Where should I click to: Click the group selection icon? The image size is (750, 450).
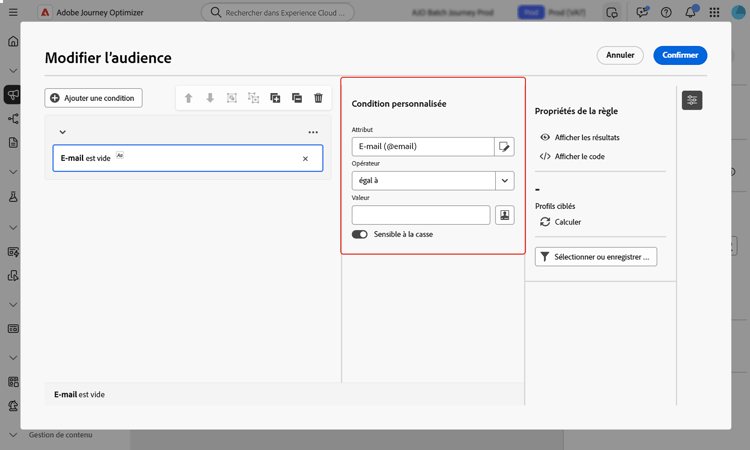click(x=232, y=98)
